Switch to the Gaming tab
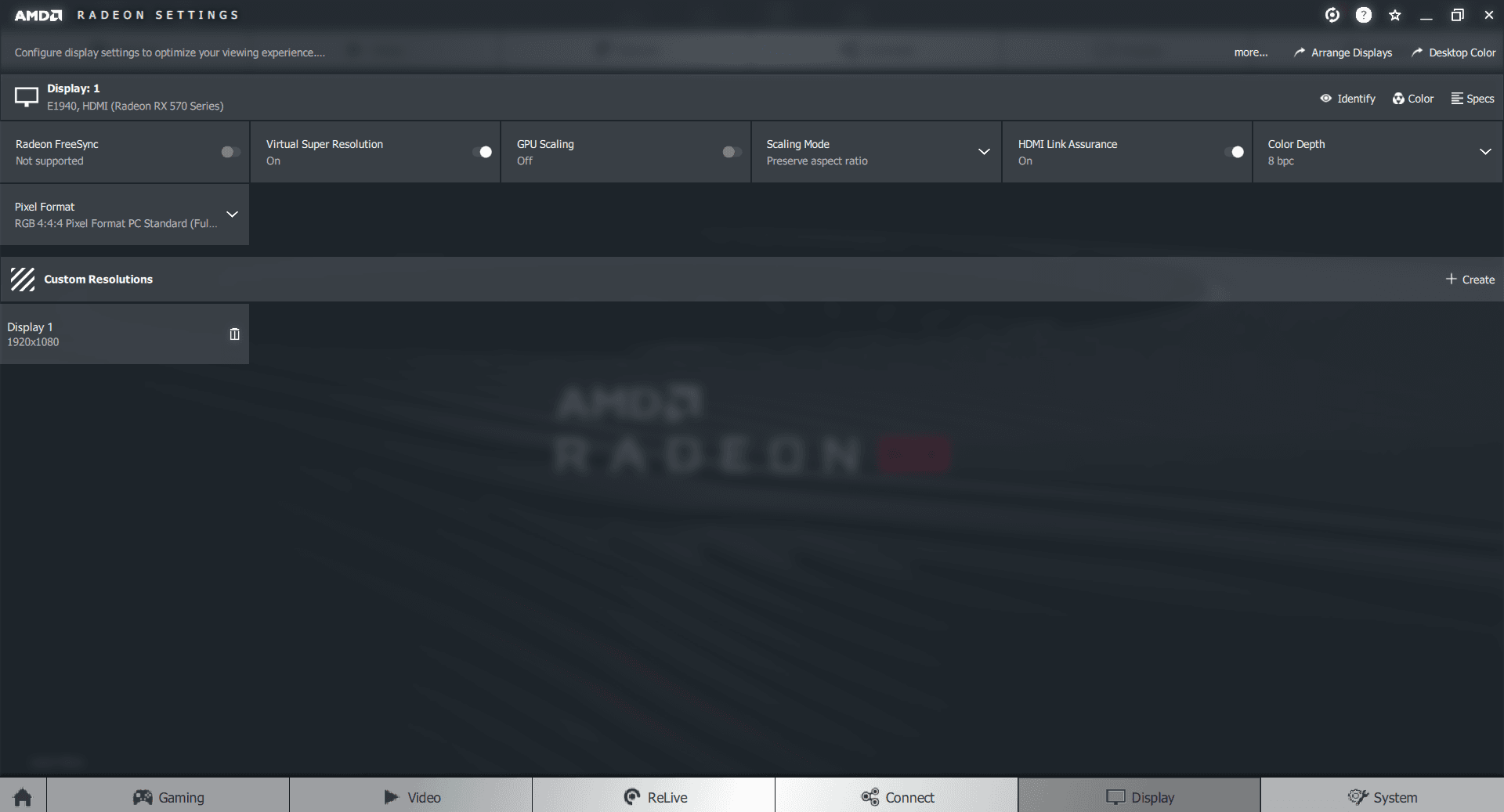The width and height of the screenshot is (1504, 812). tap(168, 796)
